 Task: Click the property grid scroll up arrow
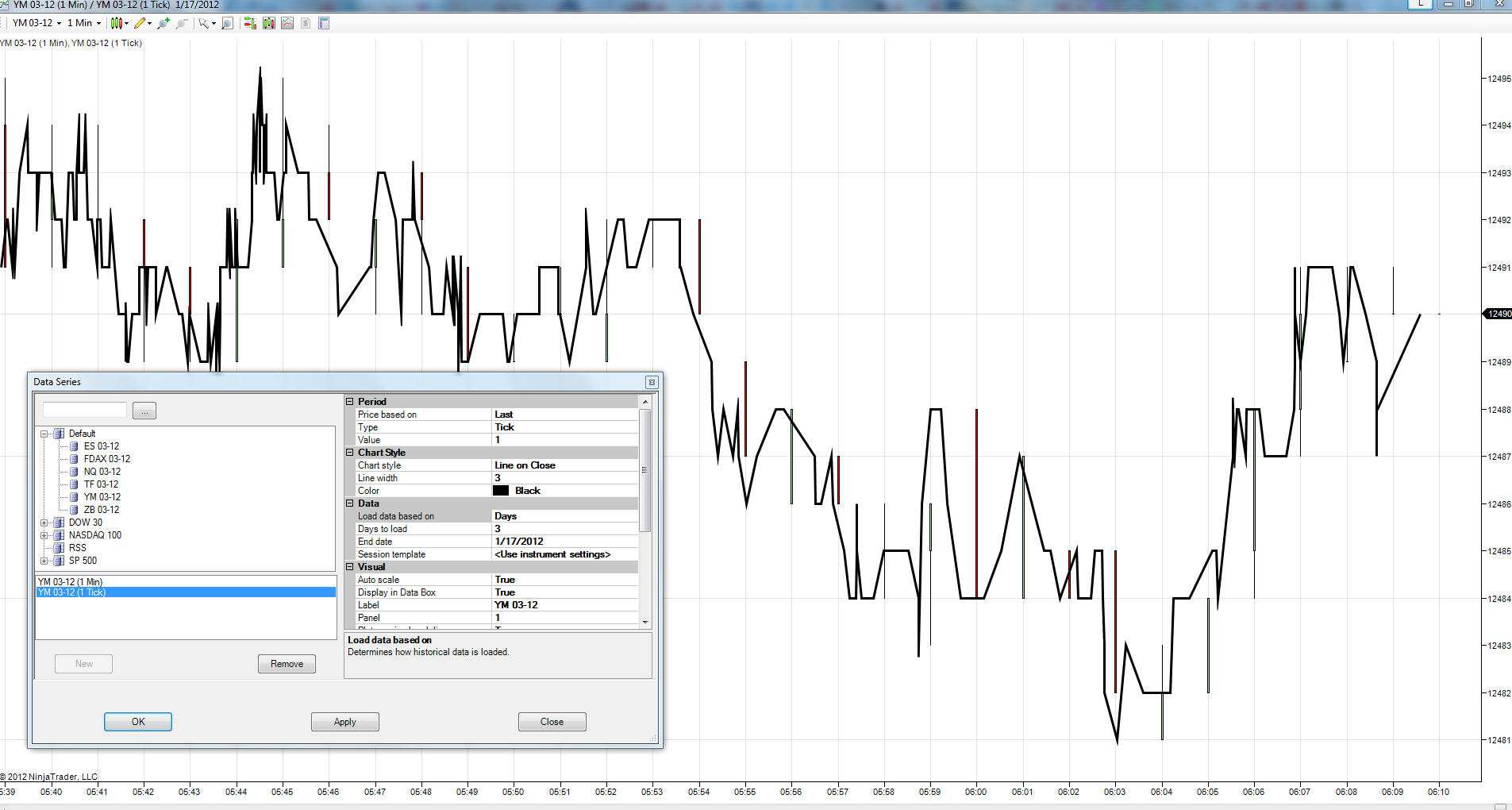pyautogui.click(x=645, y=402)
